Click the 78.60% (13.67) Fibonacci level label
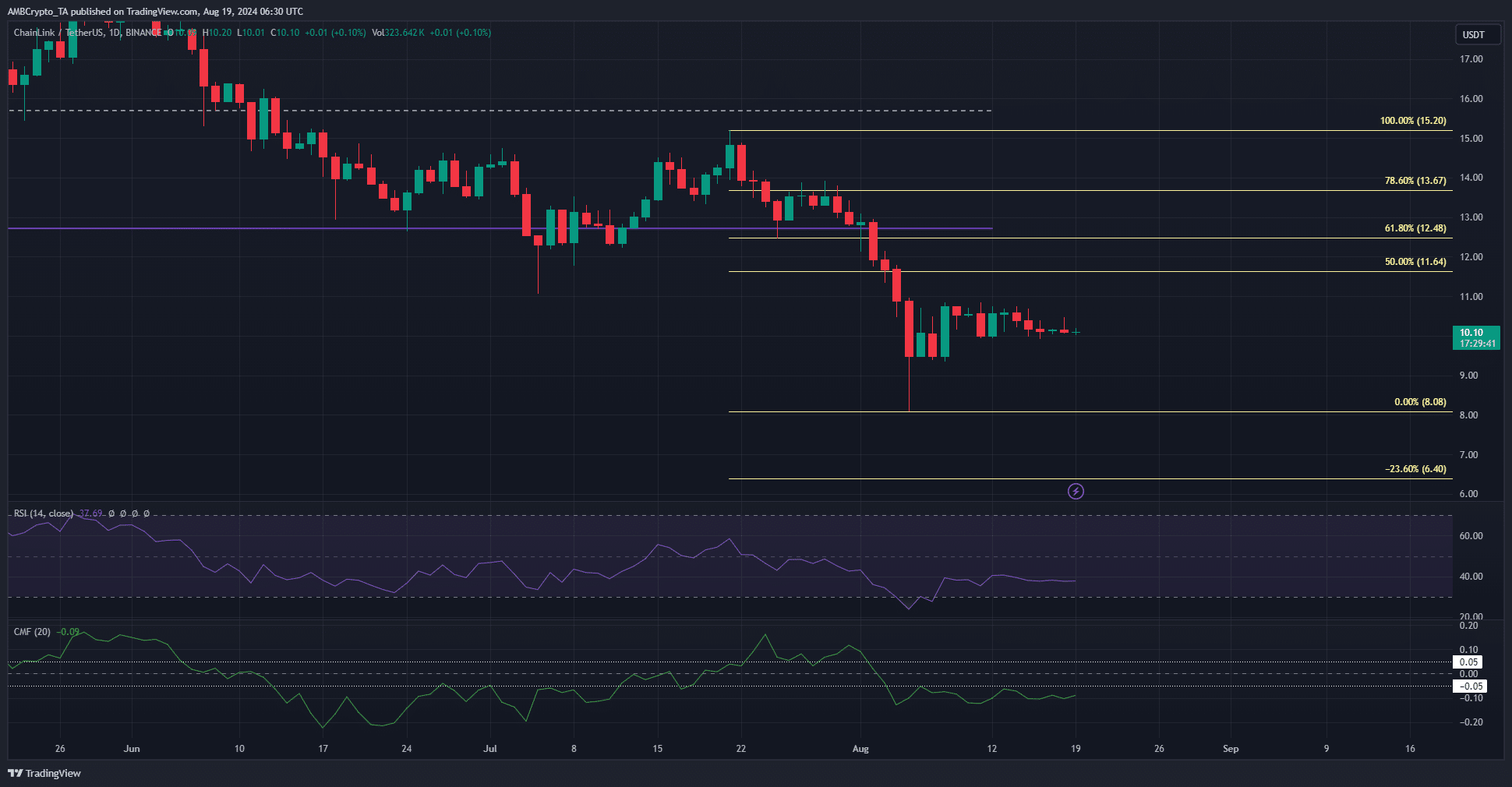This screenshot has height=787, width=1512. click(1415, 181)
